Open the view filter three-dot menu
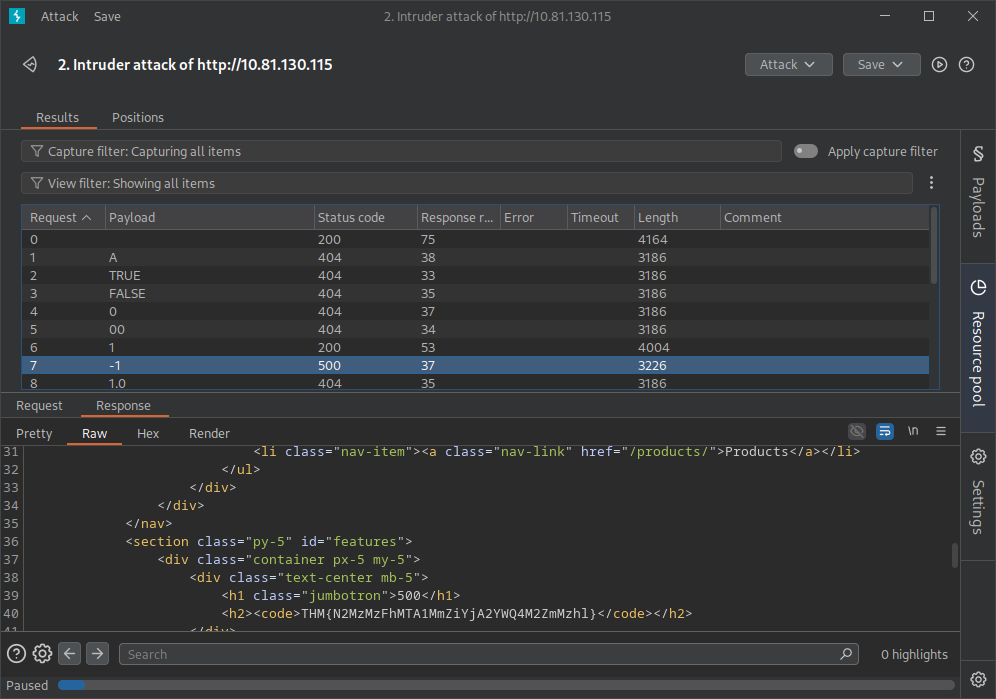 pos(933,183)
